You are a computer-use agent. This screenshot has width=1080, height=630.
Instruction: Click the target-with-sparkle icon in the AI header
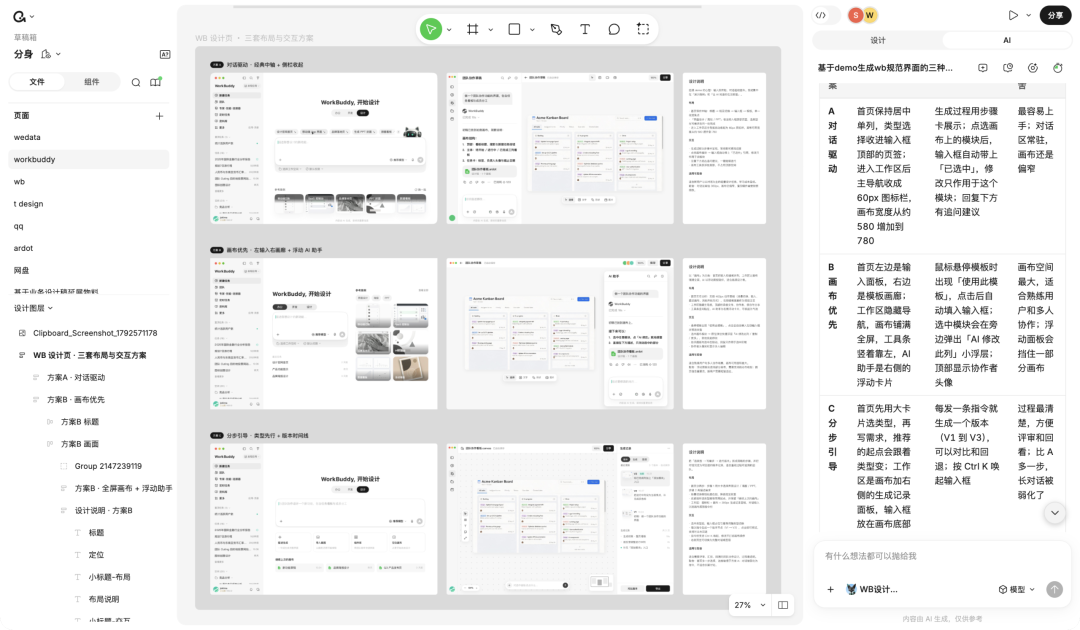[1032, 67]
